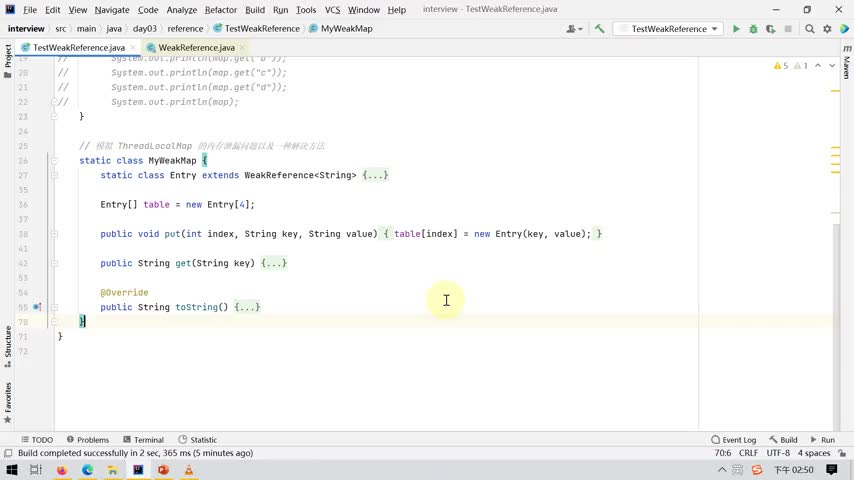Open the Project tool window sidebar
This screenshot has height=480, width=854.
pos(8,60)
